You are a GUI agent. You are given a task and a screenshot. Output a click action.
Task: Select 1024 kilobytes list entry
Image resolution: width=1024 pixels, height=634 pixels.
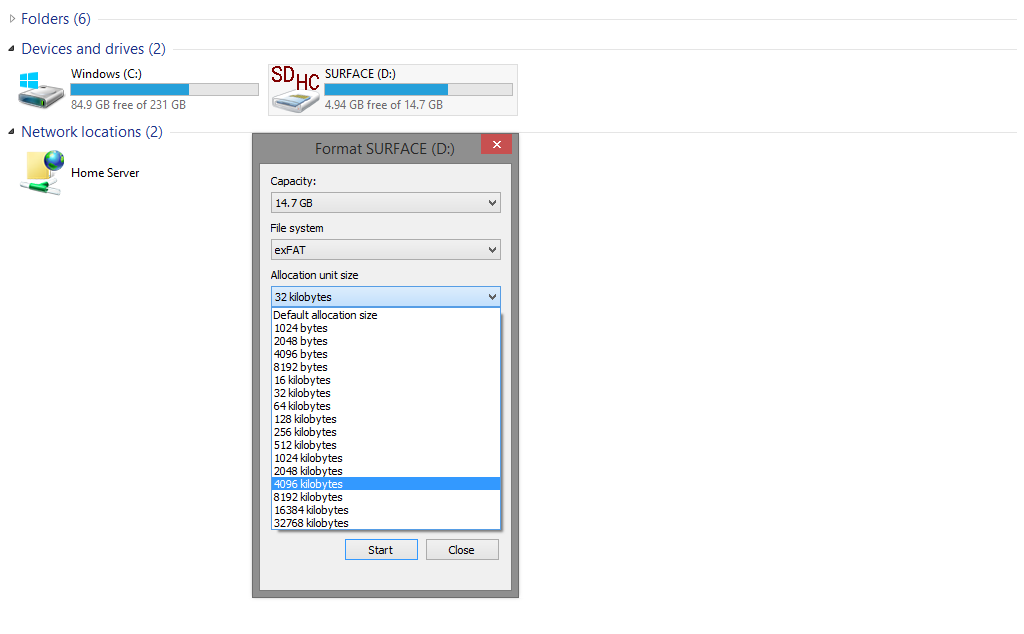[x=385, y=458]
